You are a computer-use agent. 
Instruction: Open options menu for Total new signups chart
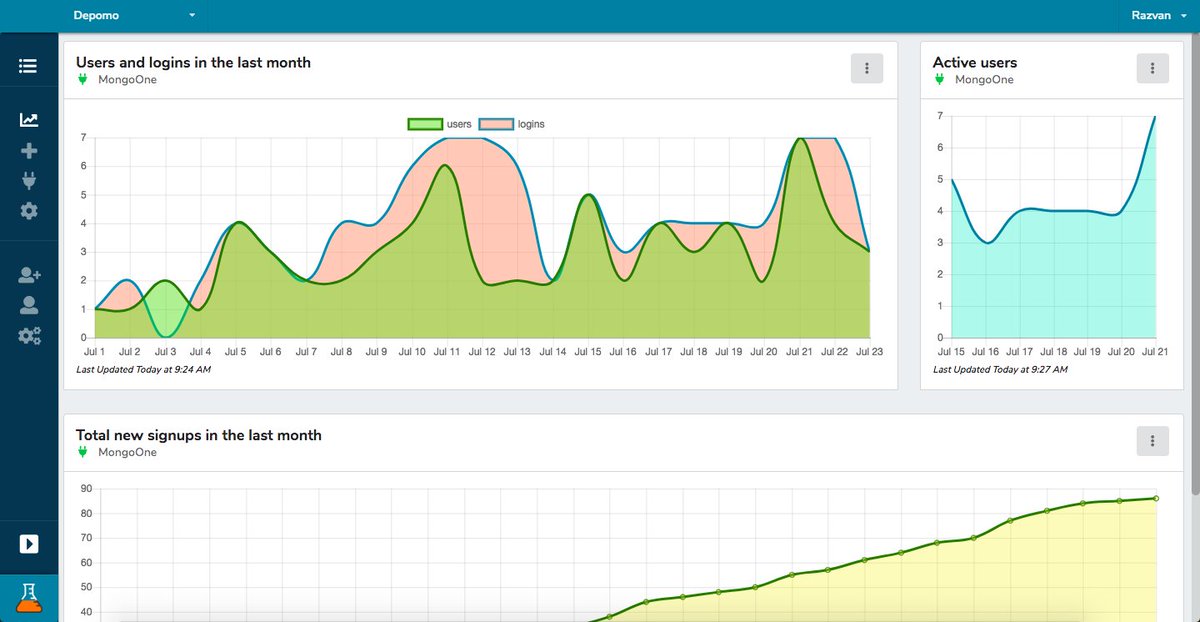tap(1153, 440)
